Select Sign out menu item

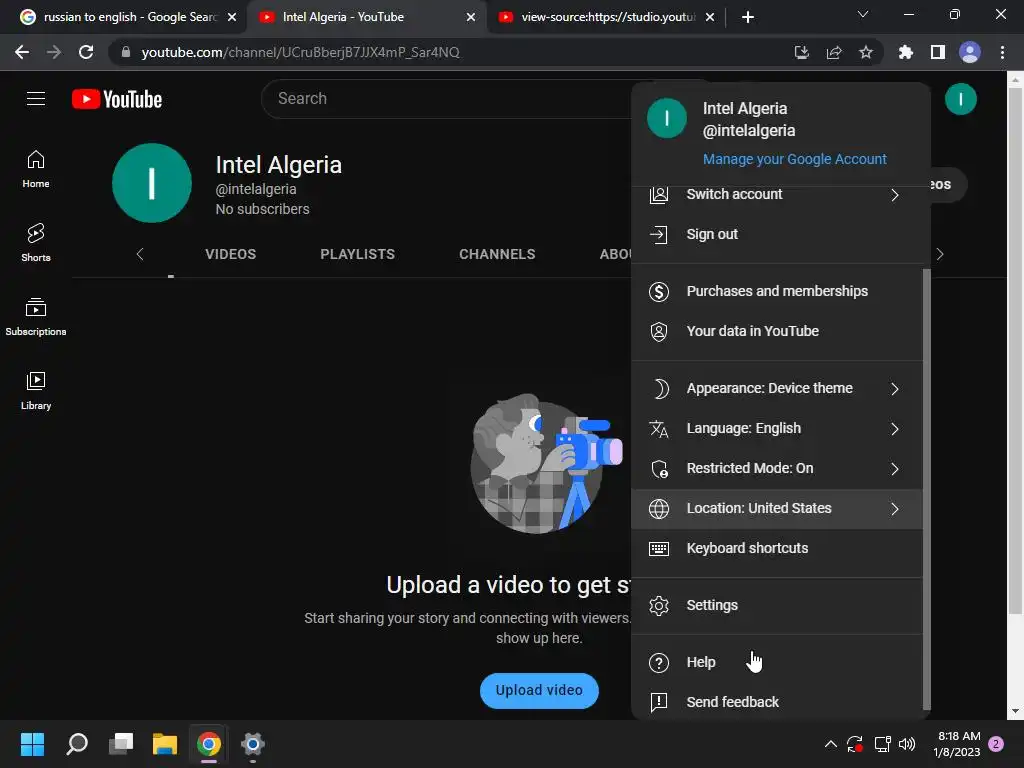click(x=776, y=234)
